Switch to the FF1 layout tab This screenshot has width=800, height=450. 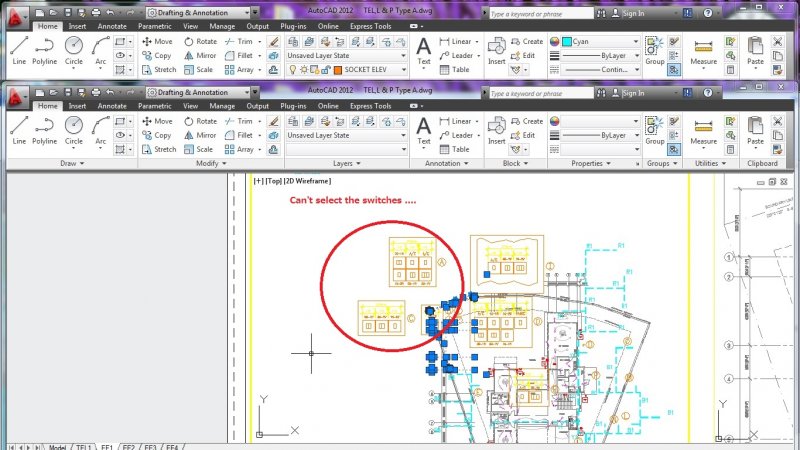tap(108, 446)
